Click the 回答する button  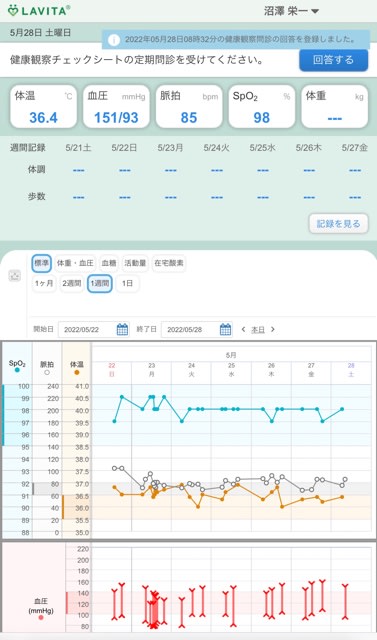(x=333, y=60)
